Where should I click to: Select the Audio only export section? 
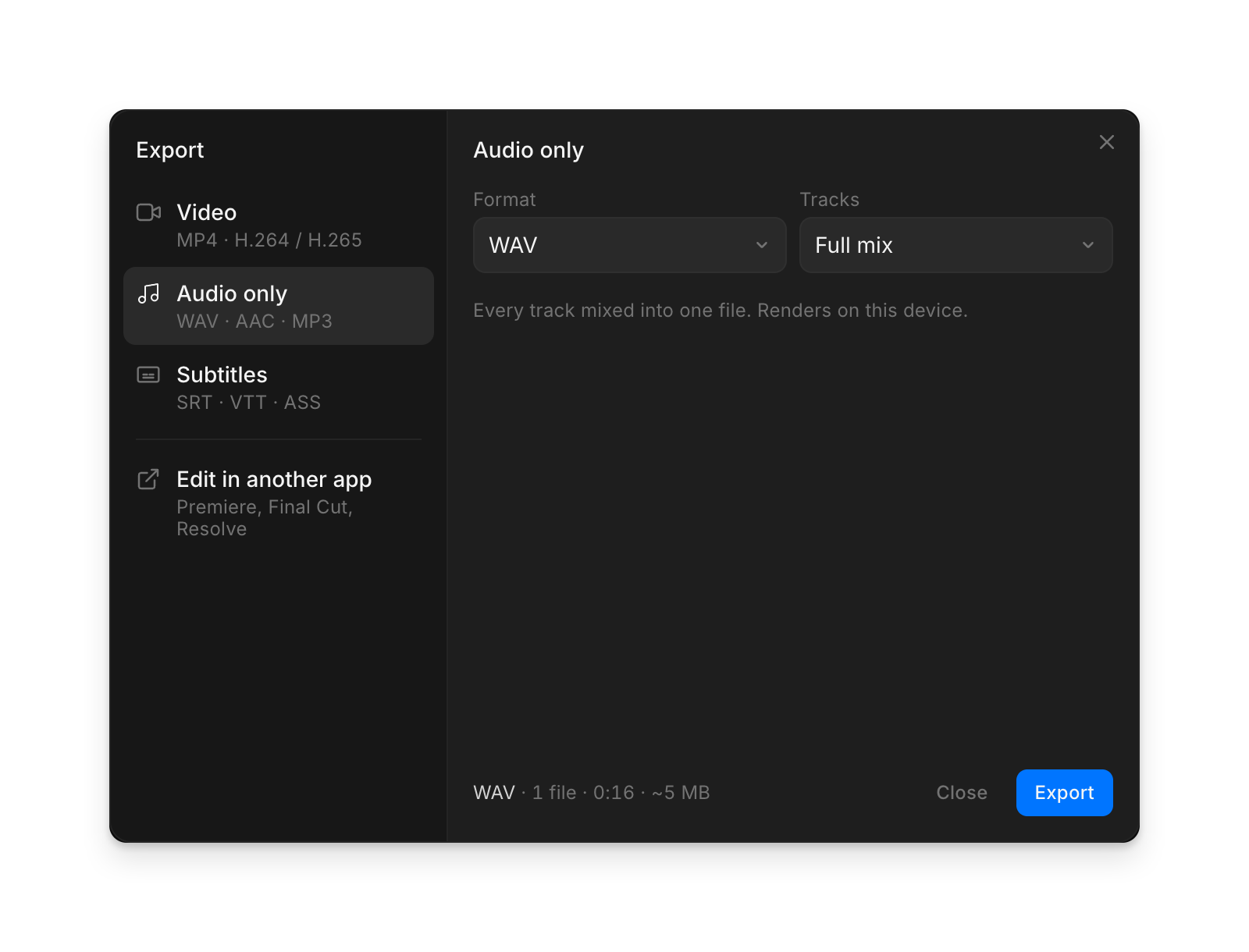coord(279,306)
